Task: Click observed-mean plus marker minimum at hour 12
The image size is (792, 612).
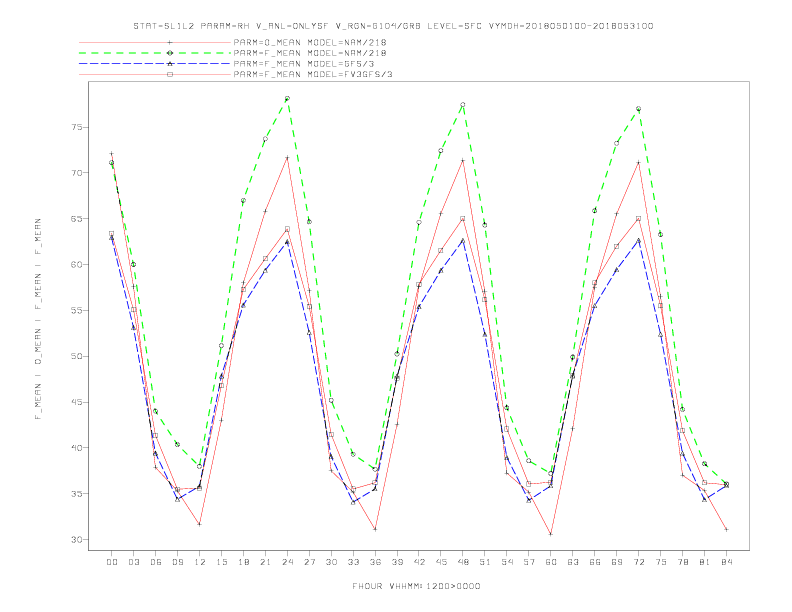Action: (x=200, y=524)
